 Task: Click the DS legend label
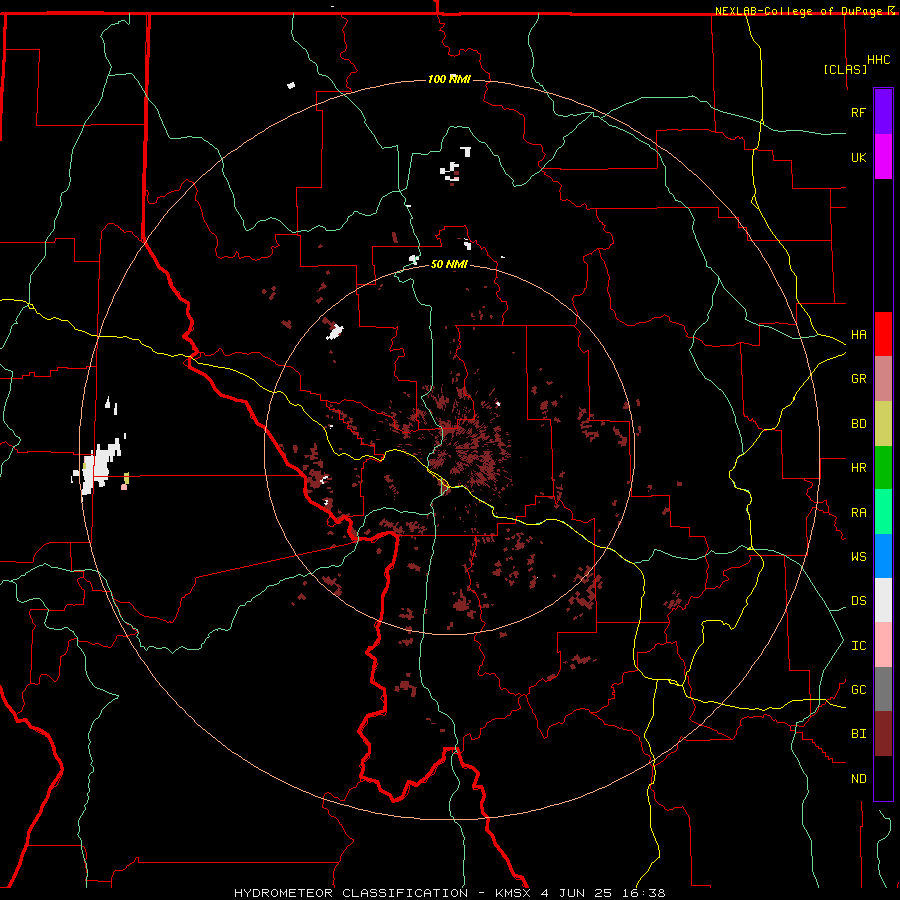pos(858,600)
